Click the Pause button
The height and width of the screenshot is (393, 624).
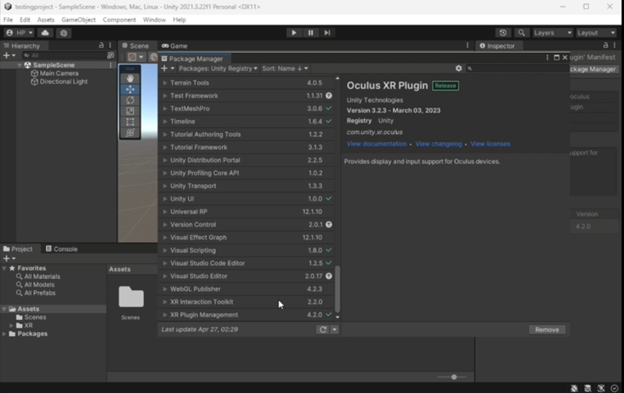(310, 33)
